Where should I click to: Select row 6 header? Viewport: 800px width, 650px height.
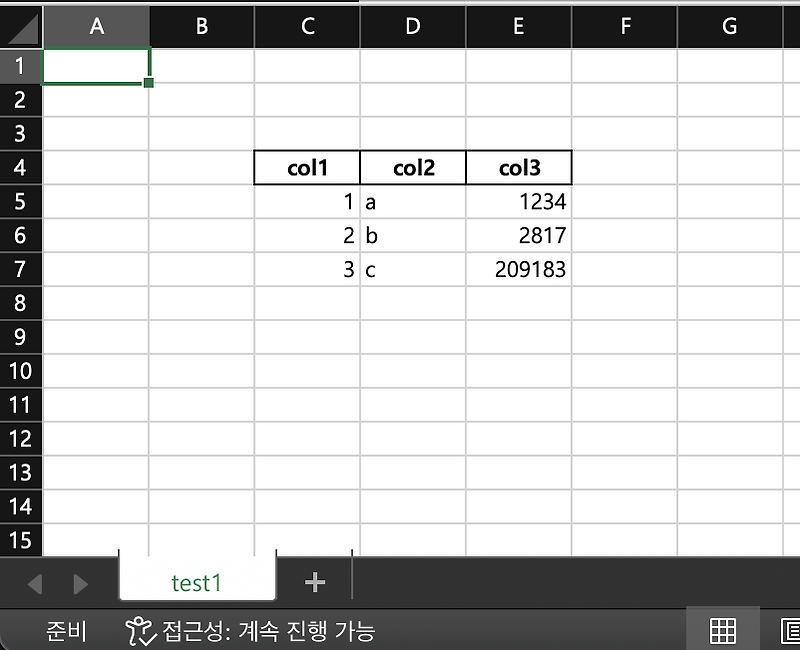tap(20, 235)
